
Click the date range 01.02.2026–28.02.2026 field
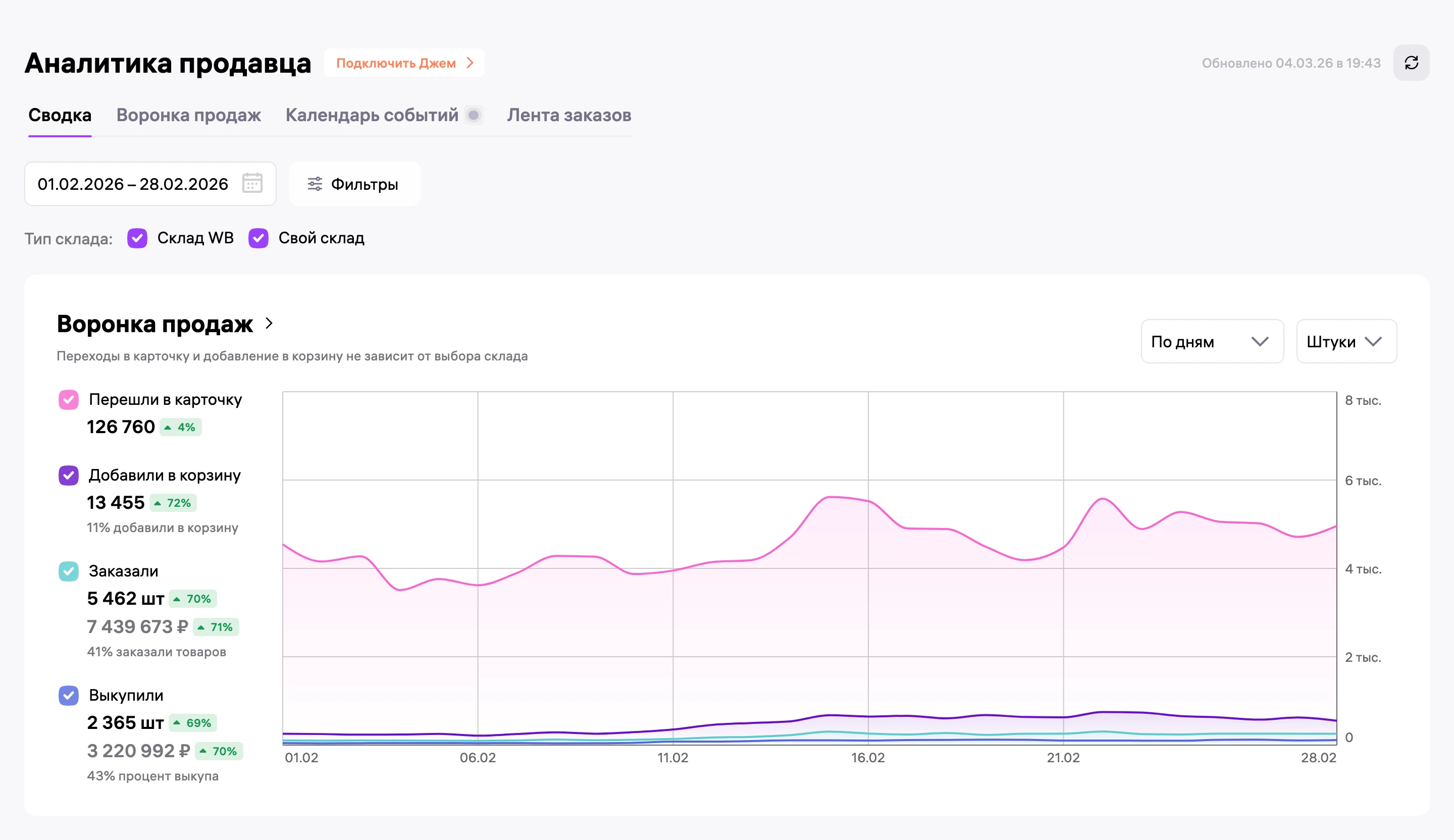[150, 184]
